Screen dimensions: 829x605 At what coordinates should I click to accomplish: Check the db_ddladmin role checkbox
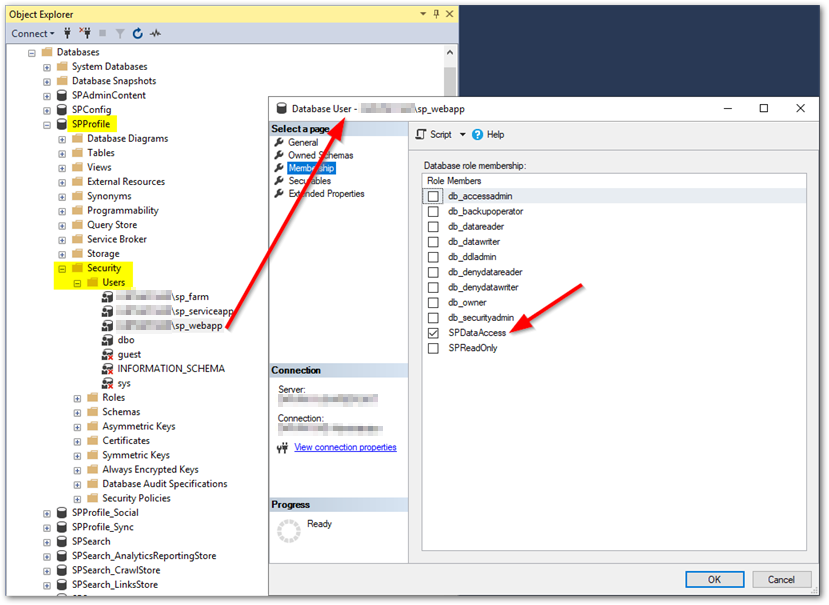coord(434,257)
